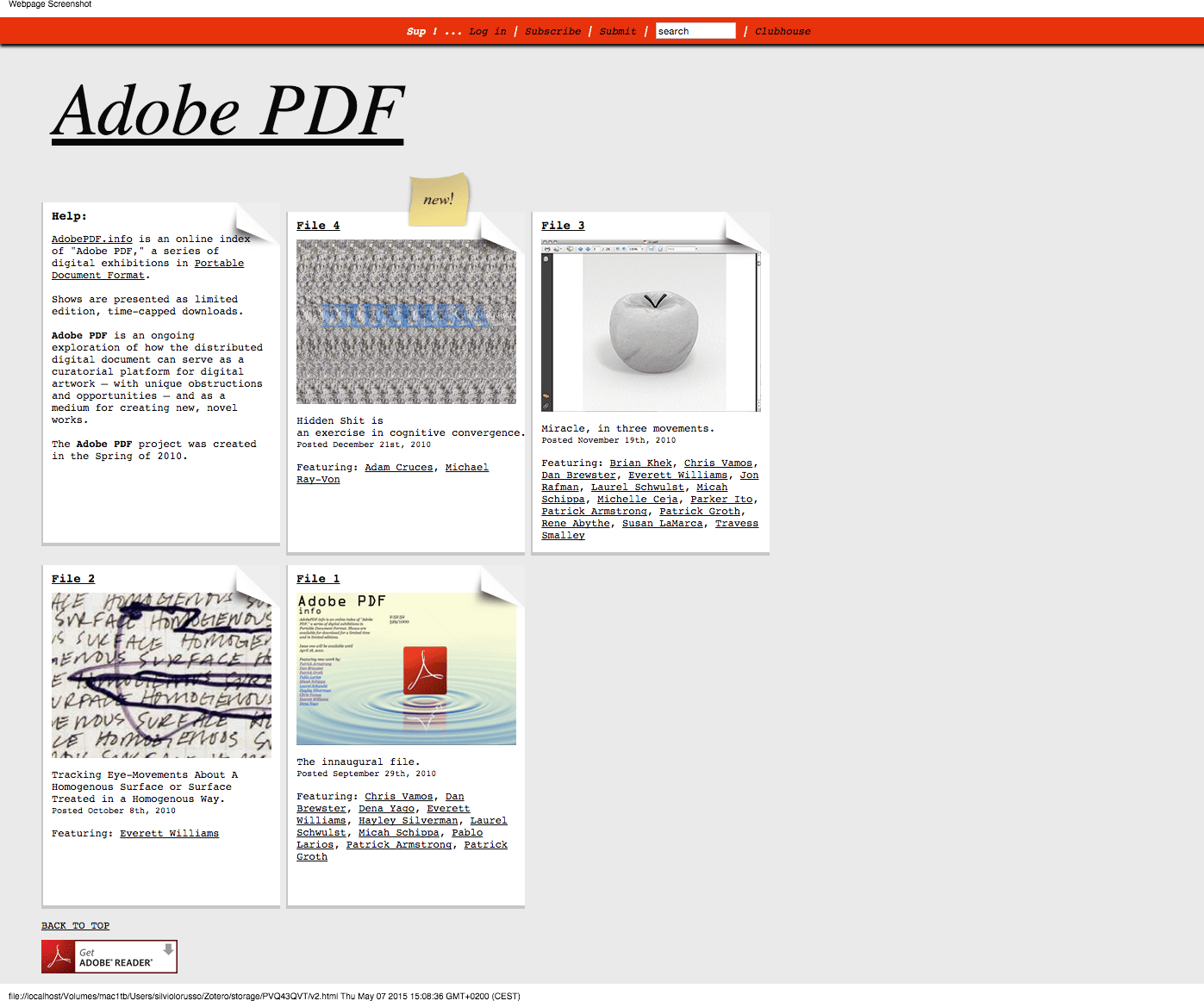Viewport: 1204px width, 1001px height.
Task: Open the File 4 stereogram thumbnail
Action: coord(406,322)
